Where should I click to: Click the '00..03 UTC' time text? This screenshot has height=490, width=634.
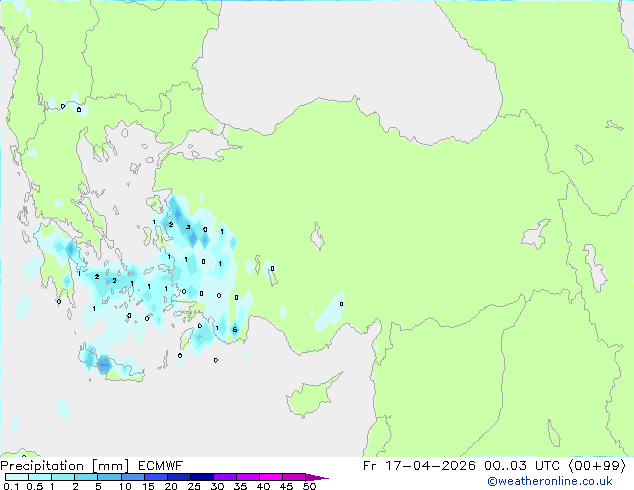pos(522,466)
